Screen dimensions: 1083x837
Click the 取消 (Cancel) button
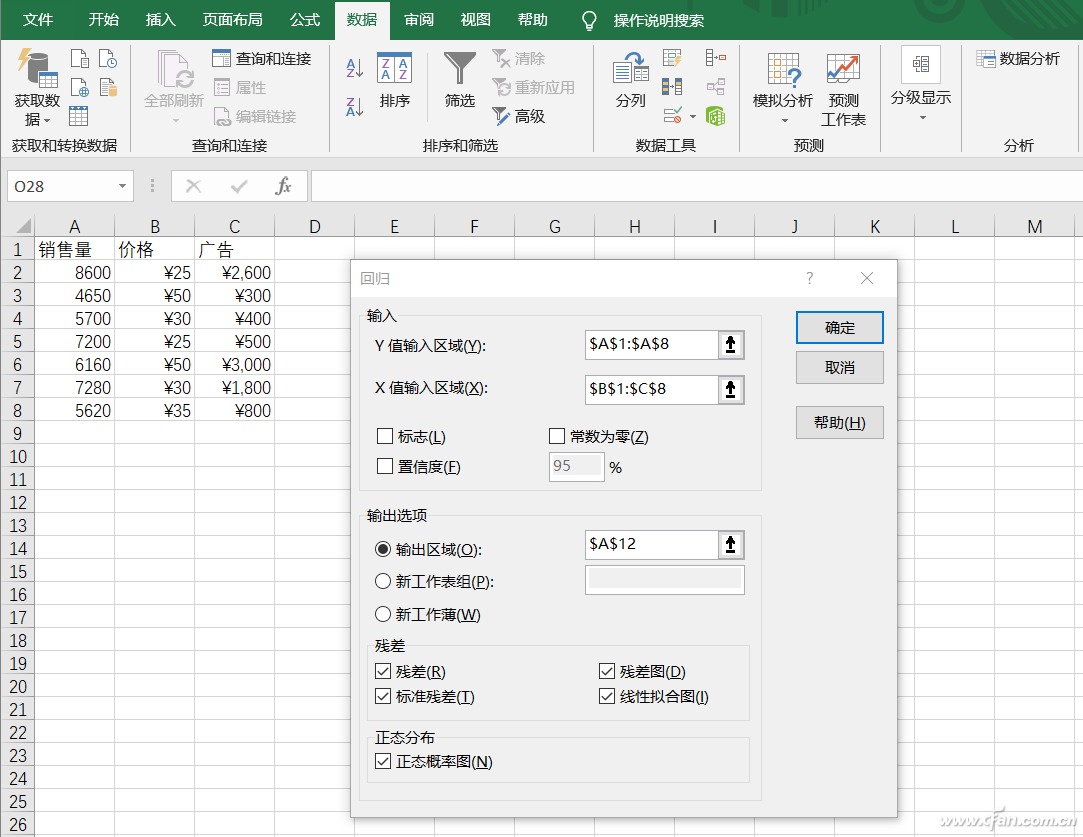point(840,367)
